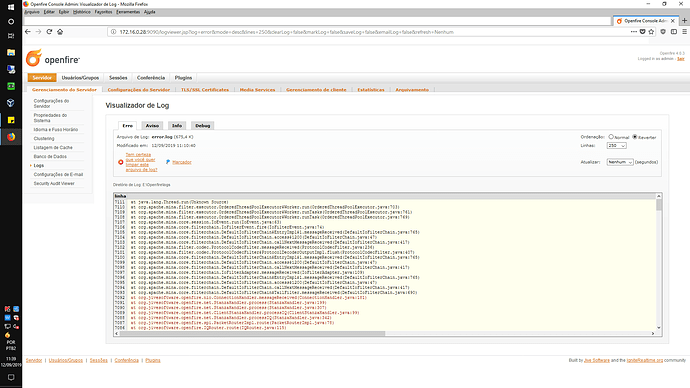Click the log scroll-down arrow
The height and width of the screenshot is (388, 690).
[x=659, y=327]
